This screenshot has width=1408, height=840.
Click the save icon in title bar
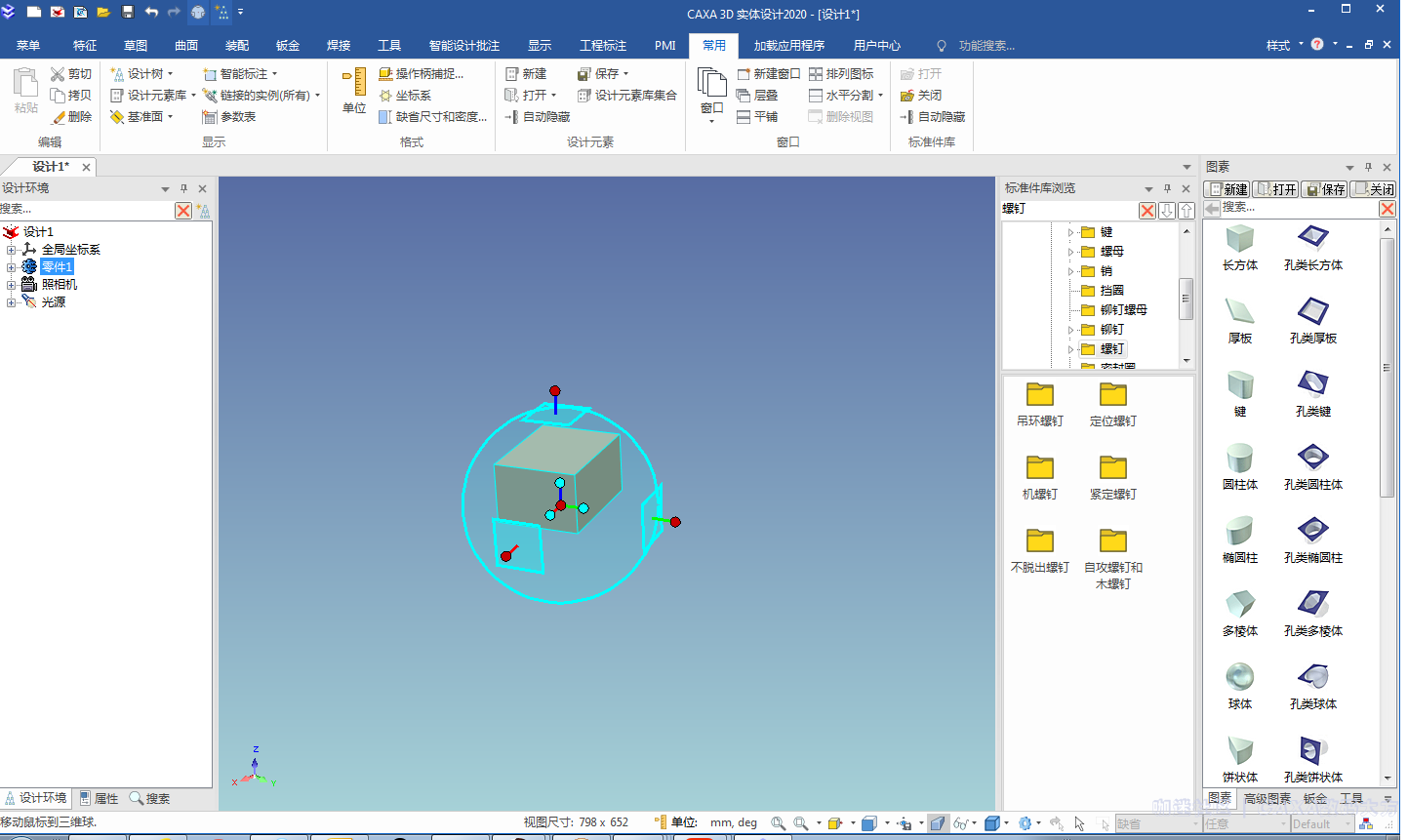point(128,13)
